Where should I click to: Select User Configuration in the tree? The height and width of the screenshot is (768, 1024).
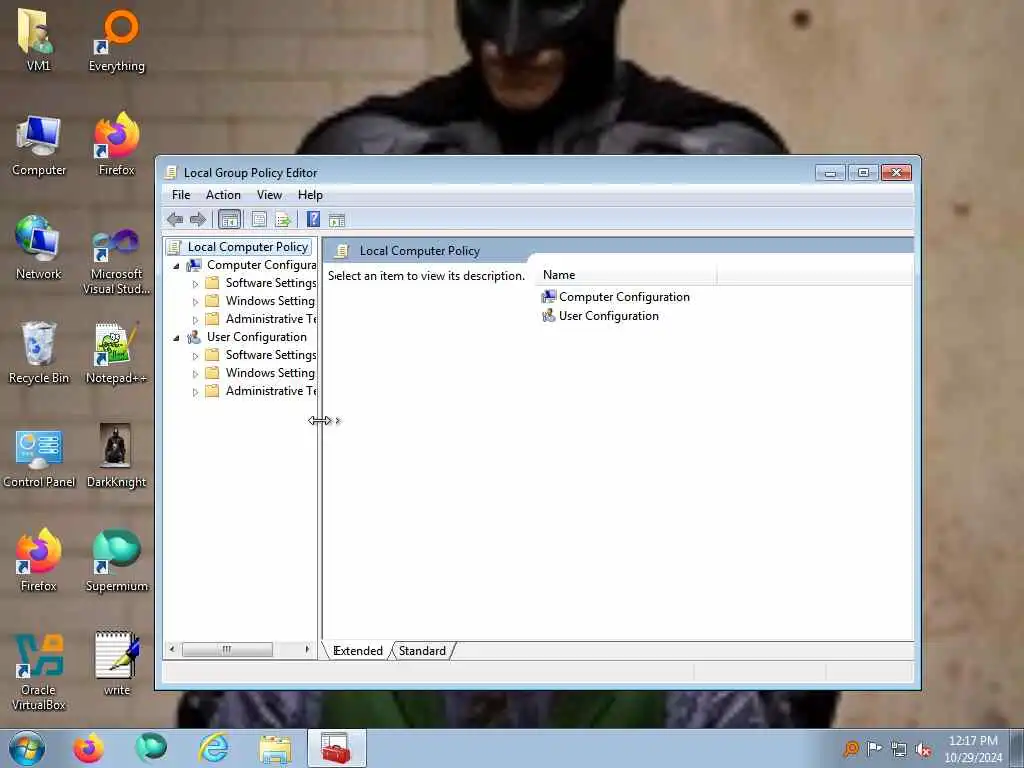[257, 336]
